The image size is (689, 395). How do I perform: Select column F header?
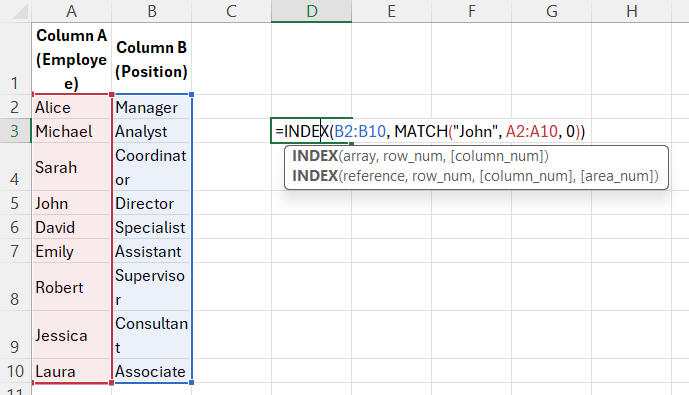(471, 11)
